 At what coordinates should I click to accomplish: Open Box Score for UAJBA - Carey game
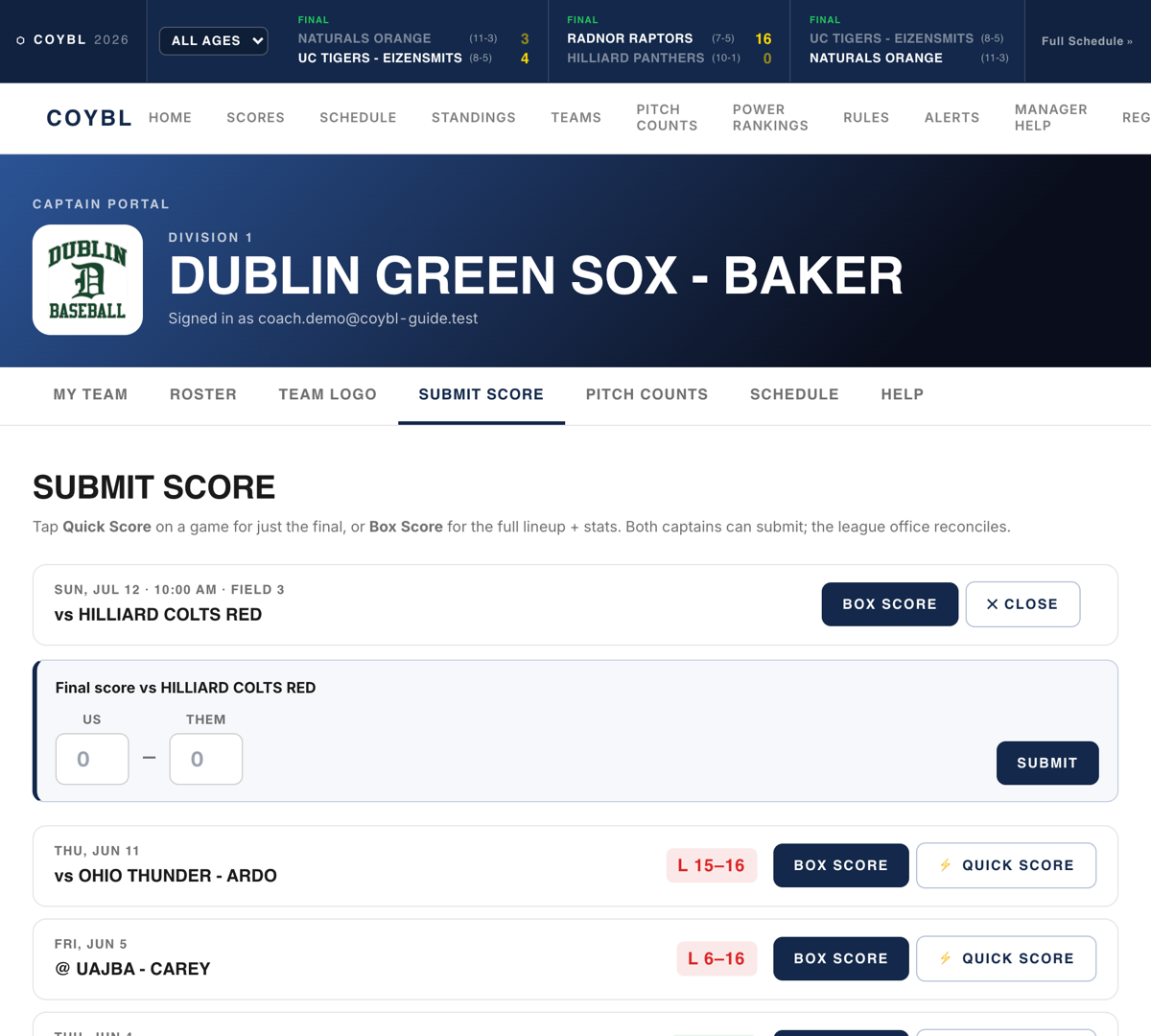(x=841, y=958)
